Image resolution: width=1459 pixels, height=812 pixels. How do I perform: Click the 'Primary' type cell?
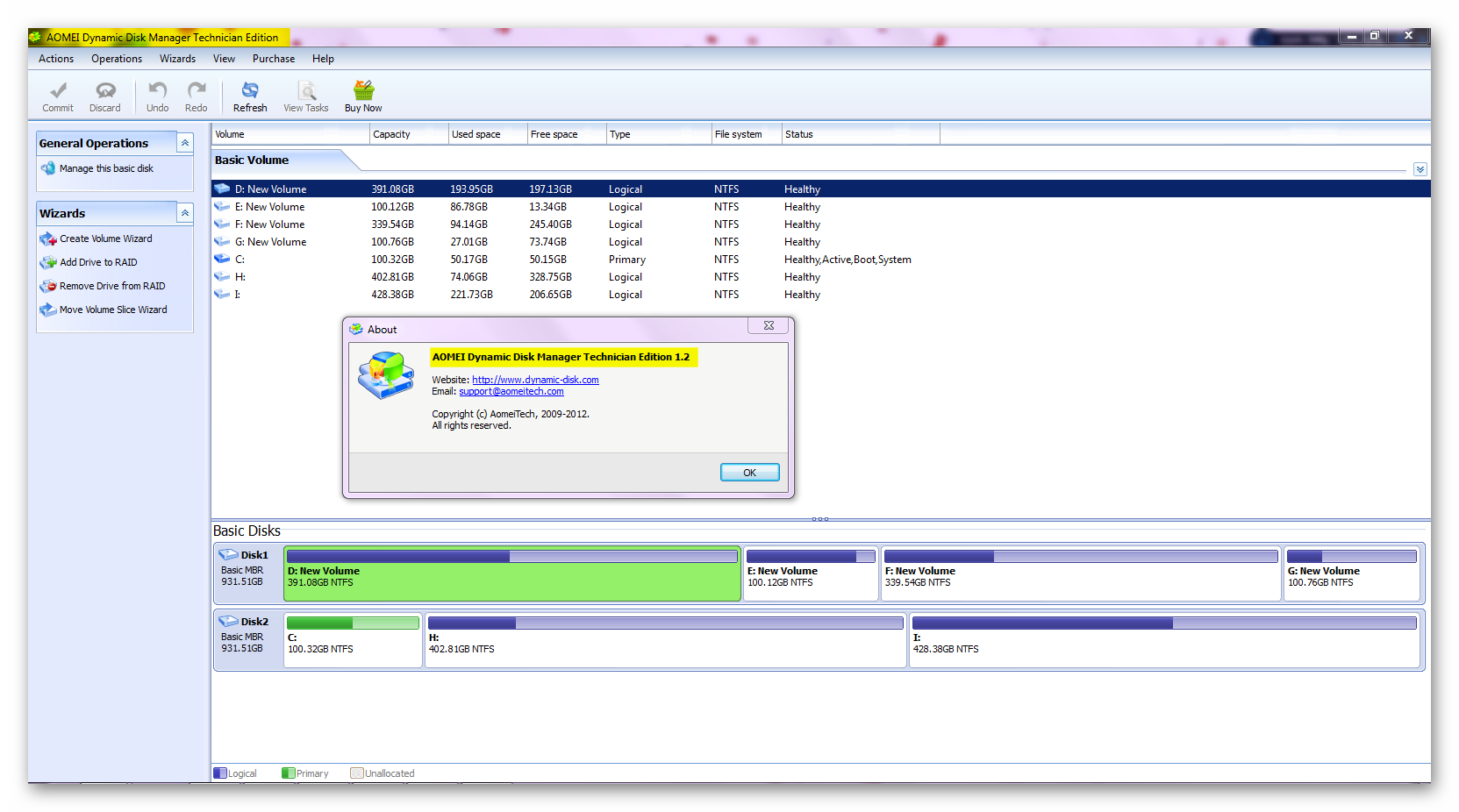point(627,260)
